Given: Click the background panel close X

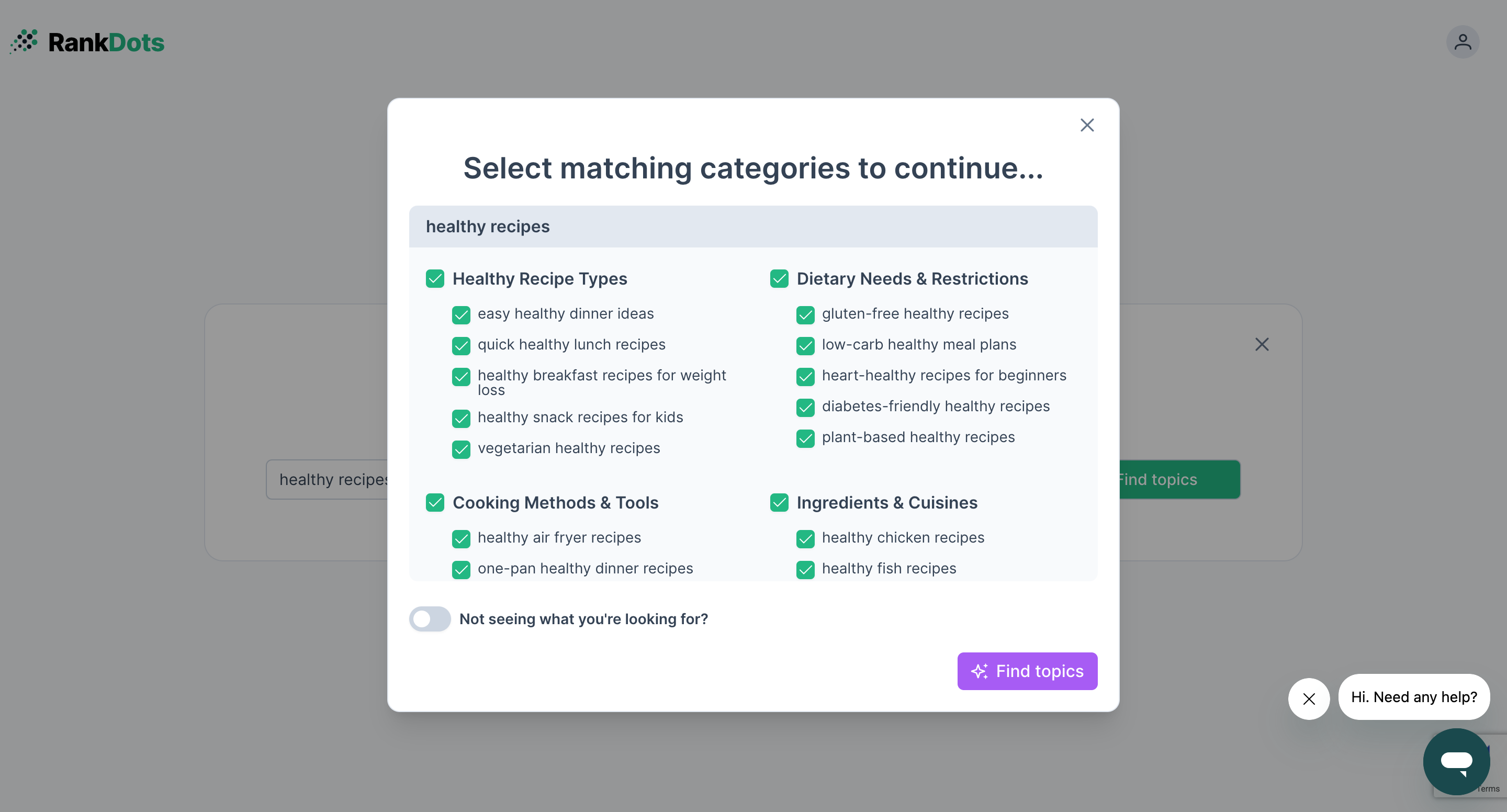Looking at the screenshot, I should (x=1262, y=345).
